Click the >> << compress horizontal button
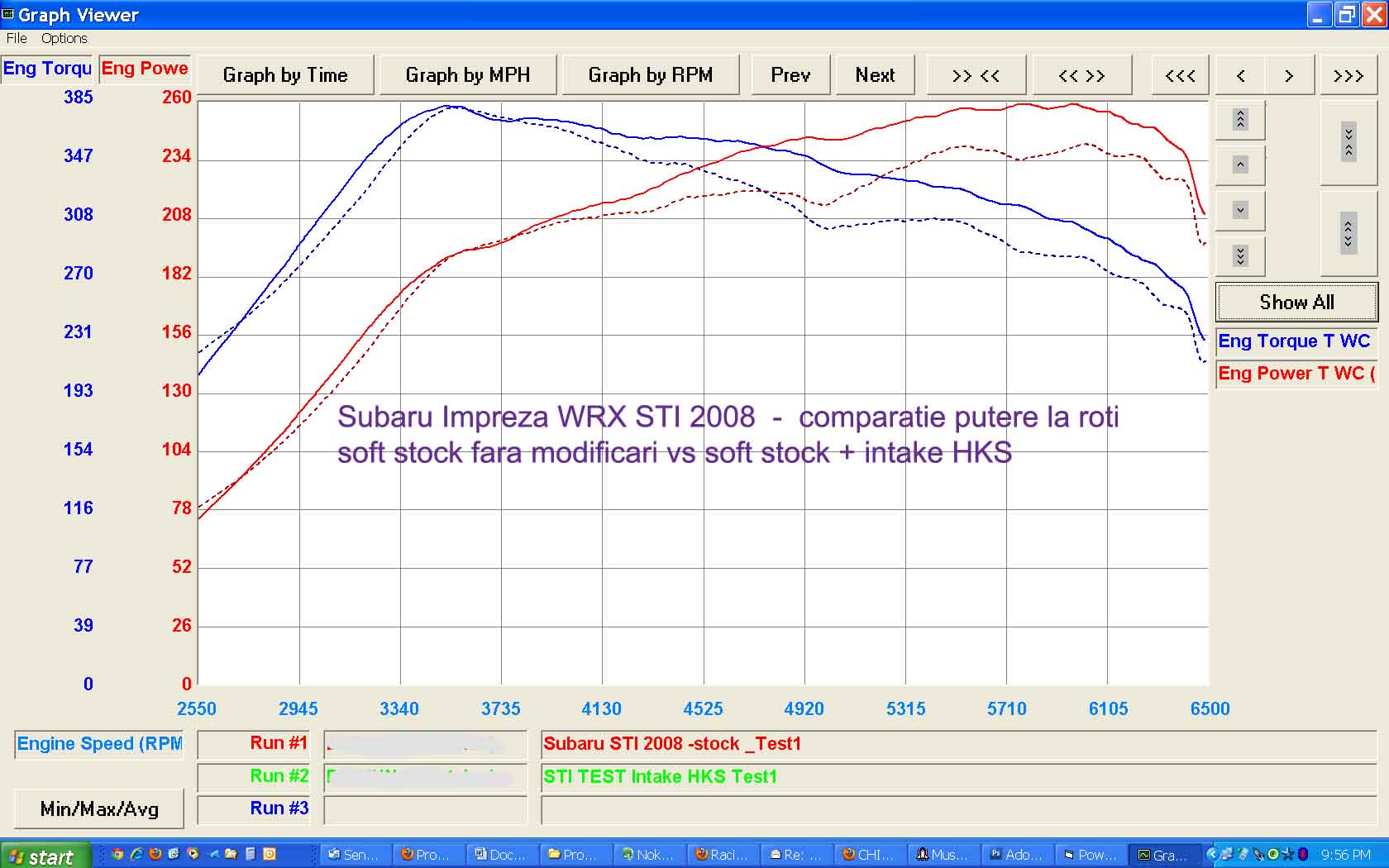Image resolution: width=1389 pixels, height=868 pixels. point(976,75)
